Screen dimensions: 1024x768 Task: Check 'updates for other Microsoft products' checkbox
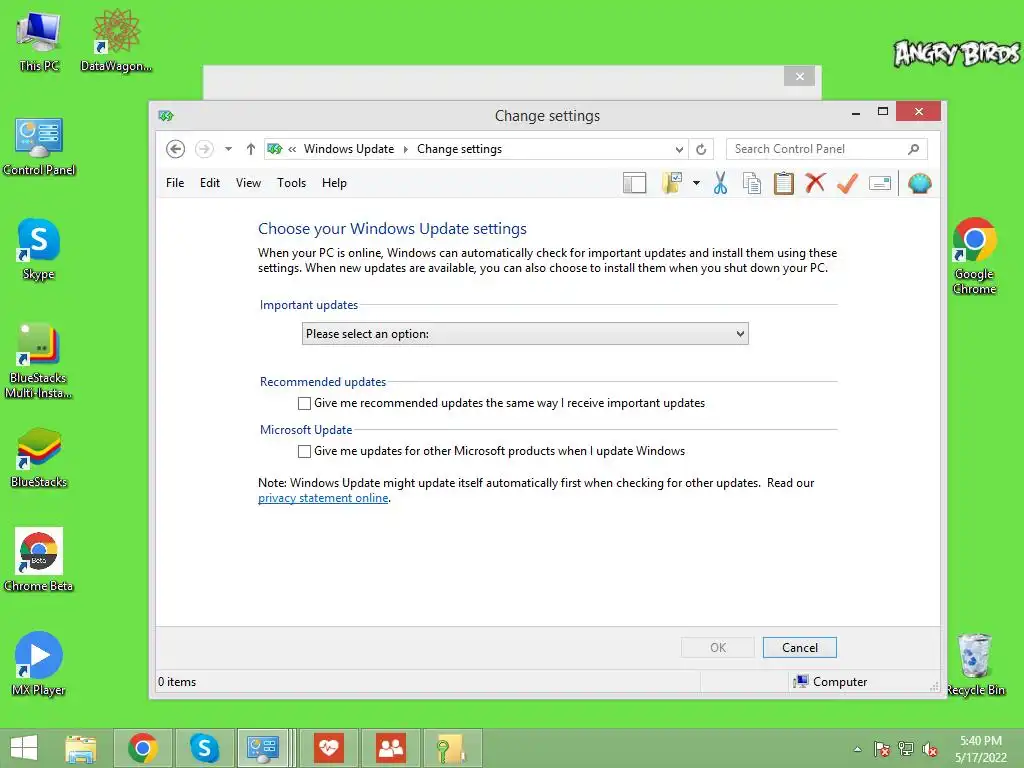click(x=304, y=451)
